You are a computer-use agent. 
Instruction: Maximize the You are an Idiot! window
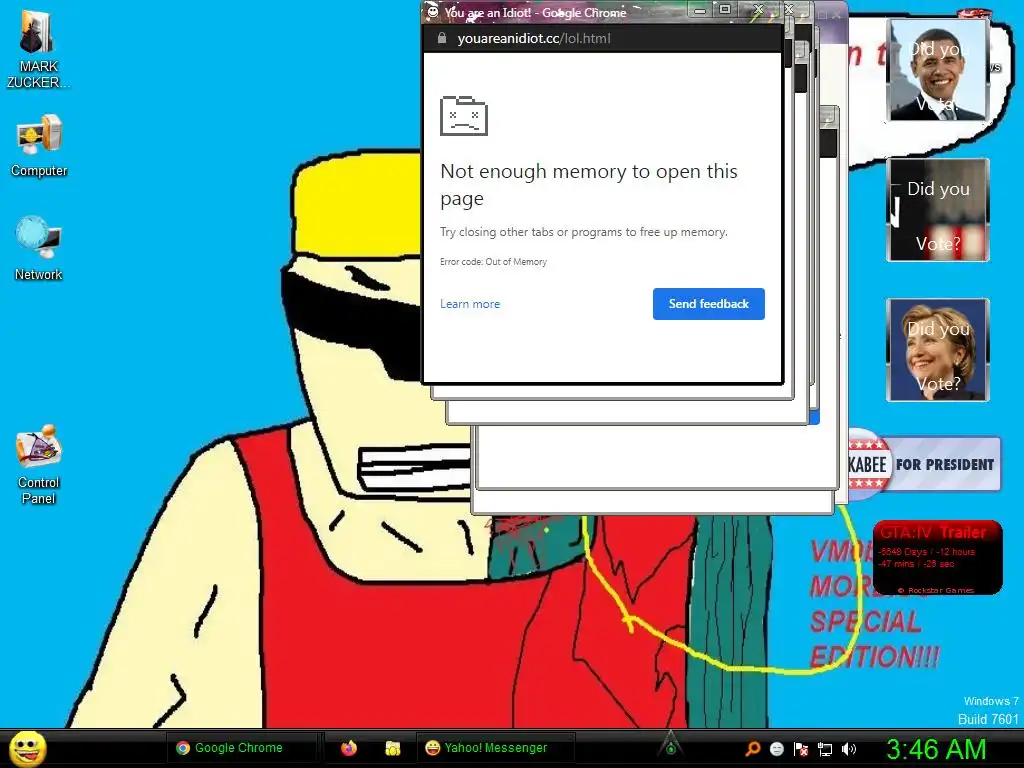725,9
